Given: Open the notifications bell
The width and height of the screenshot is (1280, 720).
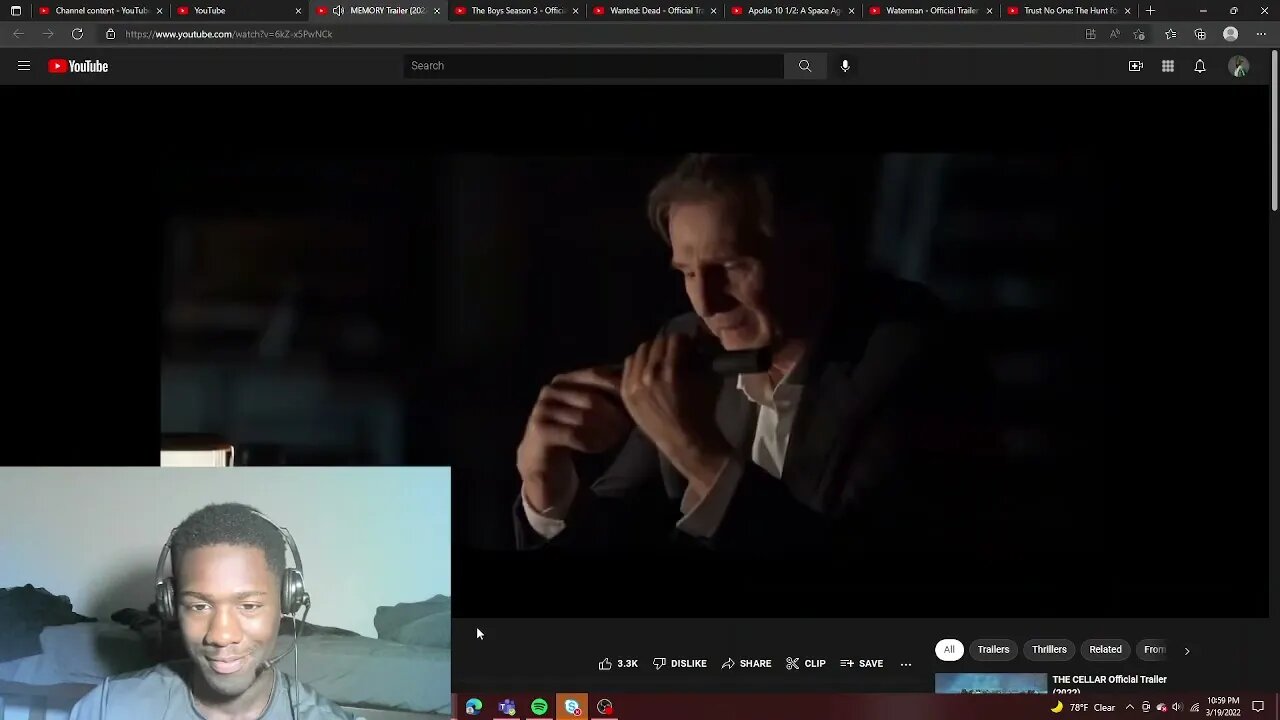Looking at the screenshot, I should (1200, 66).
